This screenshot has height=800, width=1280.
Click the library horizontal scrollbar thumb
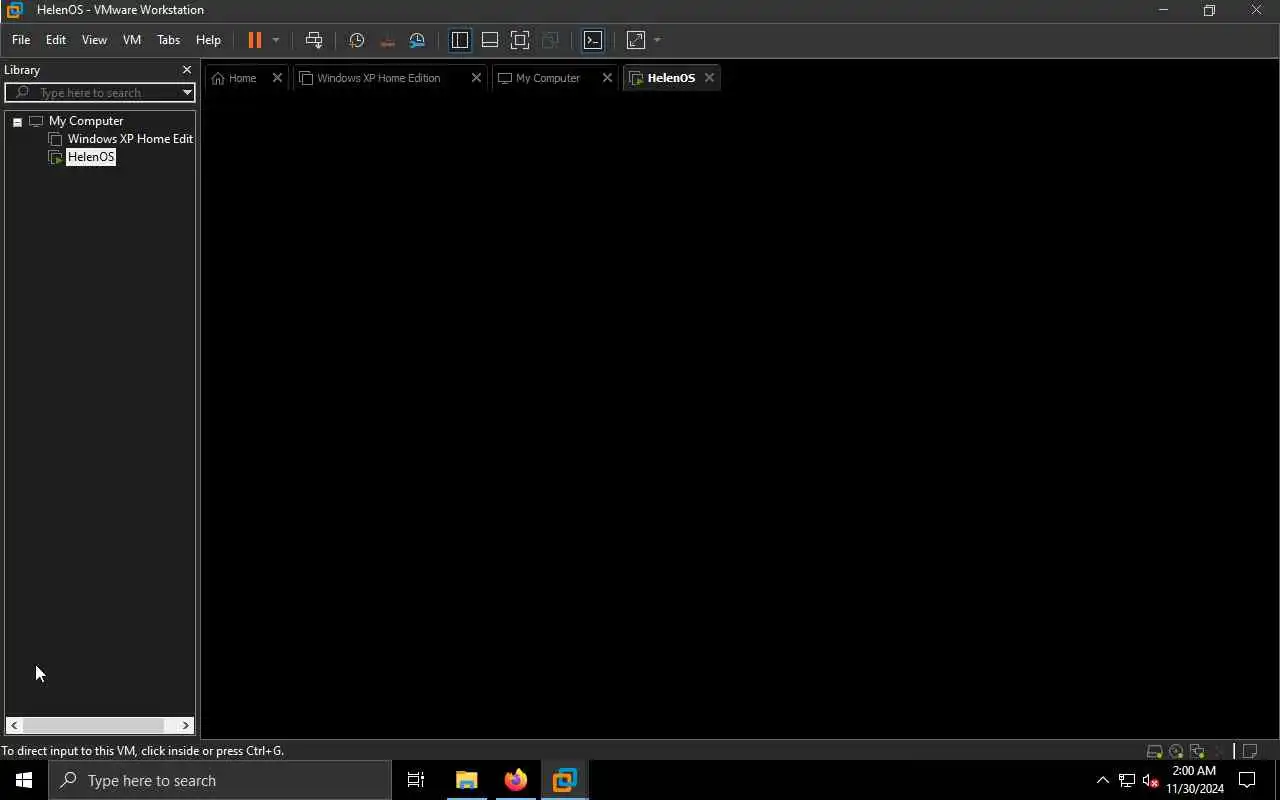tap(93, 725)
